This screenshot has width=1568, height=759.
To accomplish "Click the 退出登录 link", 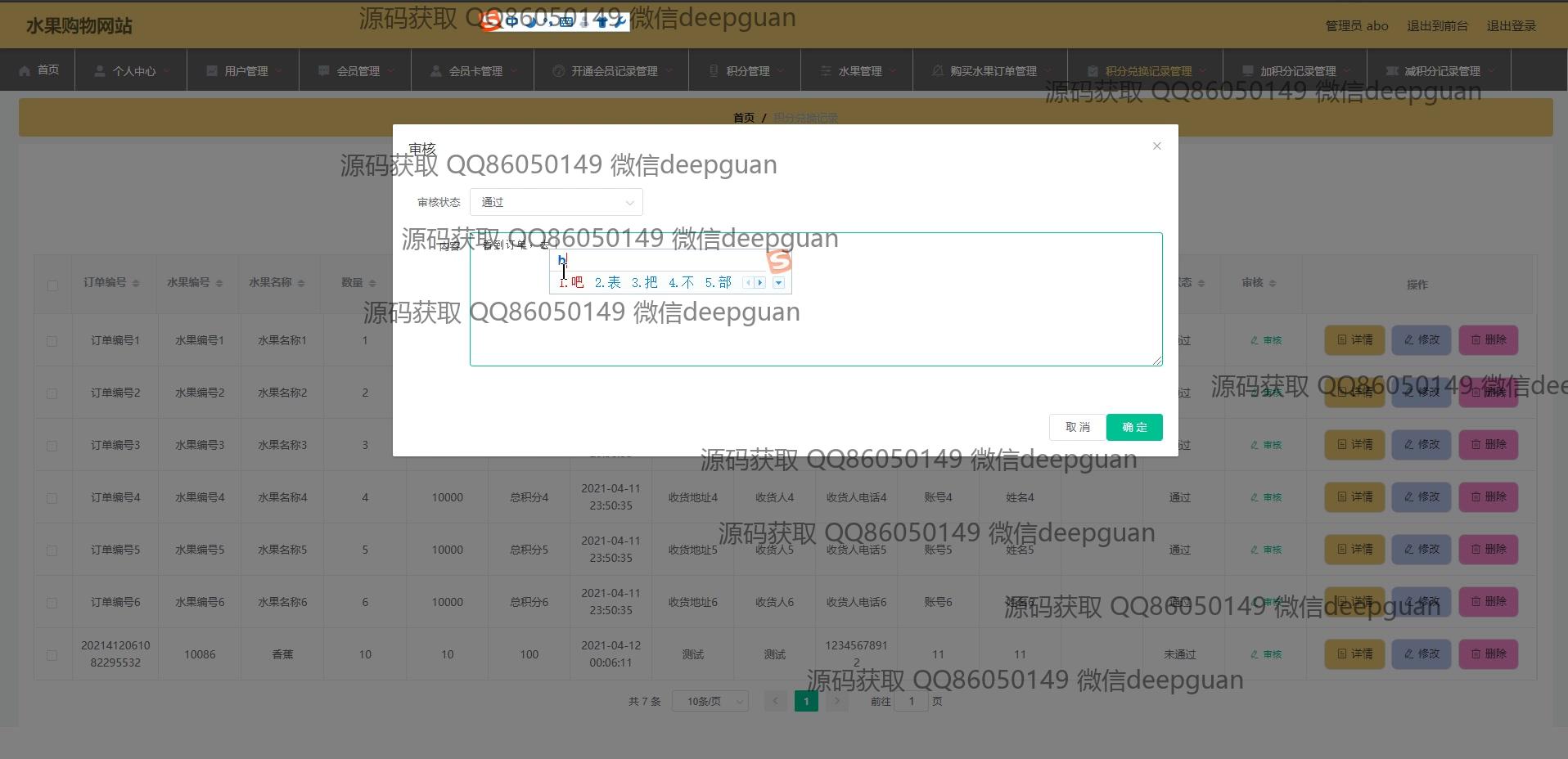I will tap(1511, 26).
